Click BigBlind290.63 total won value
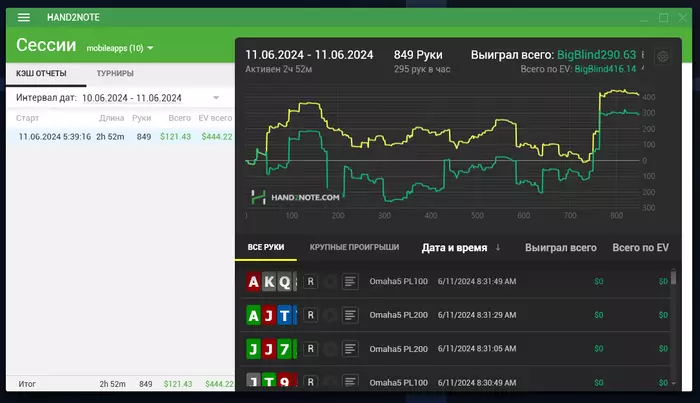 point(596,55)
